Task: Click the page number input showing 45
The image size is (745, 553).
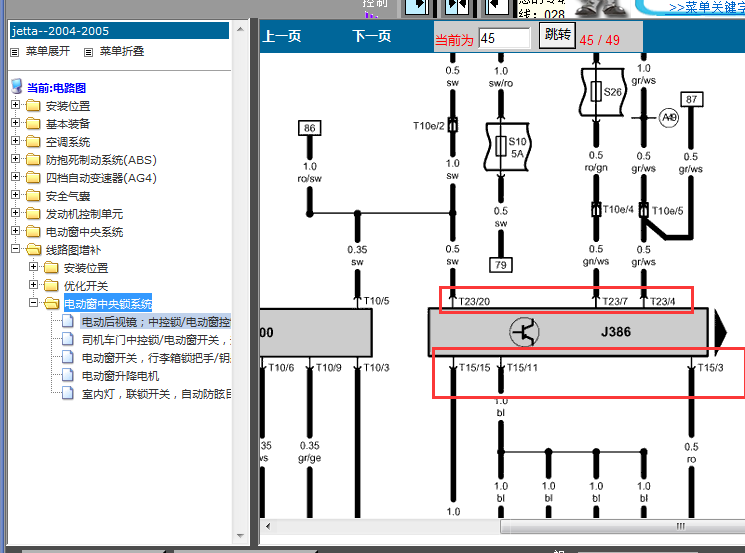Action: tap(504, 38)
